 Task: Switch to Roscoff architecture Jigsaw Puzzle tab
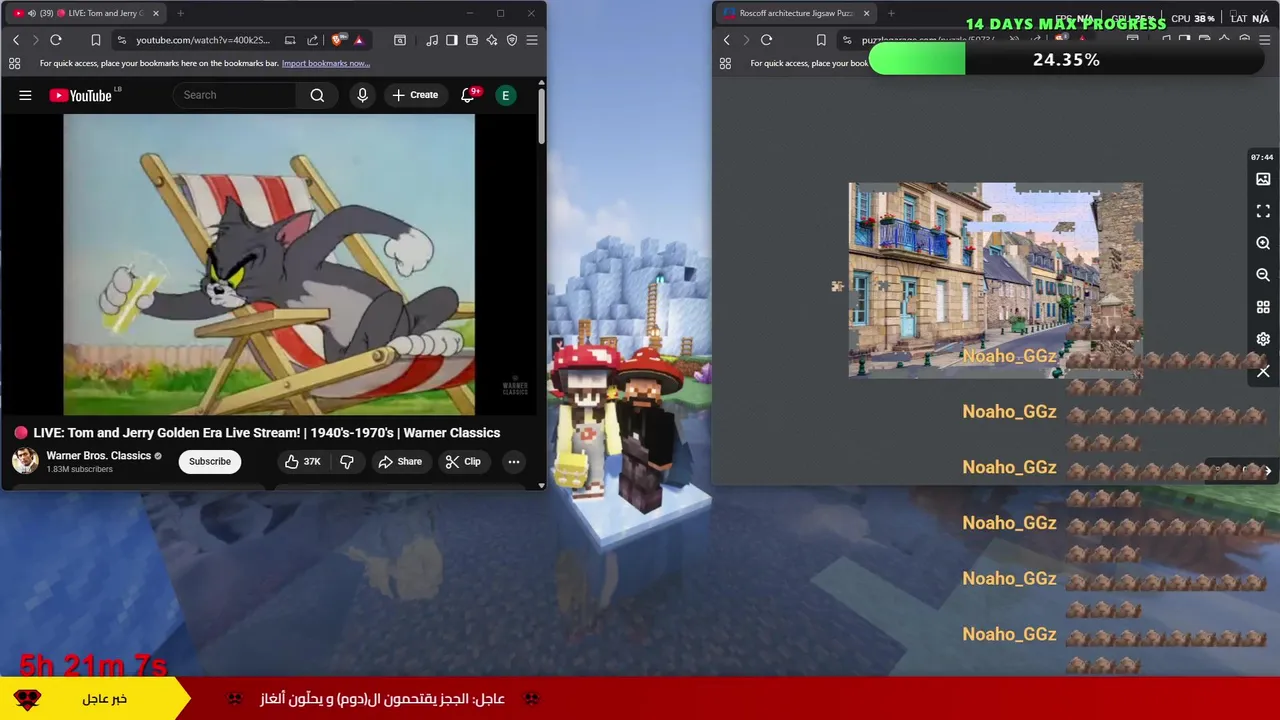(797, 13)
